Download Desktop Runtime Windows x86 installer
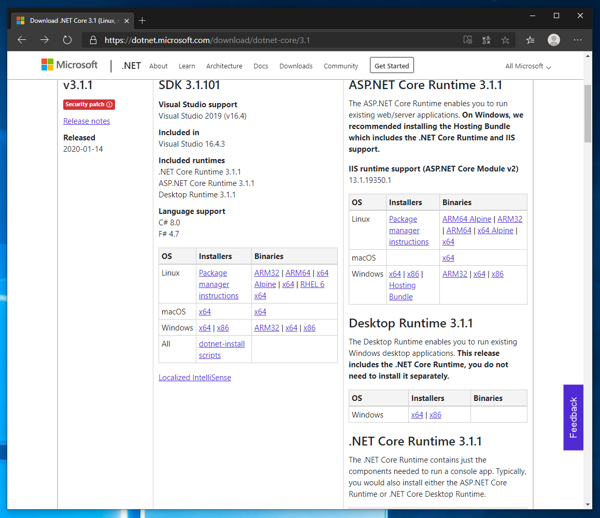 pos(435,415)
